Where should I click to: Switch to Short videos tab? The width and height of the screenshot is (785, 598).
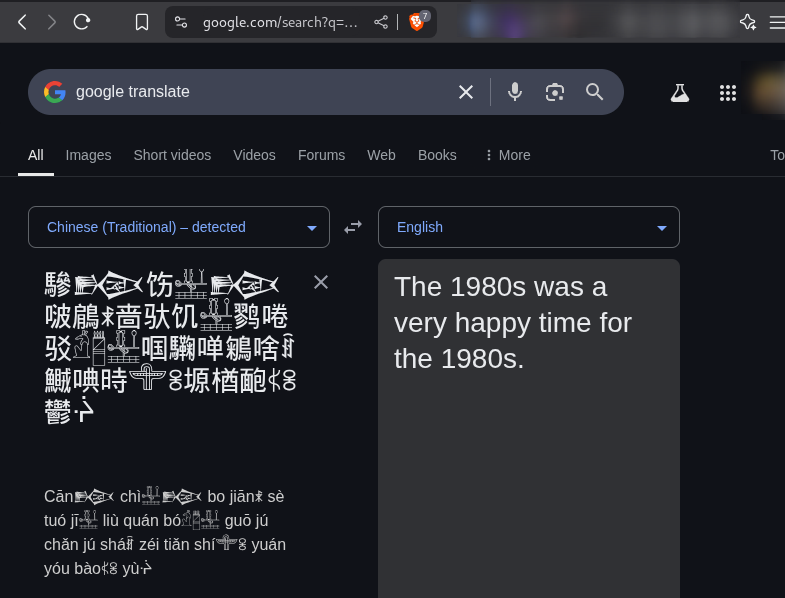pyautogui.click(x=172, y=155)
